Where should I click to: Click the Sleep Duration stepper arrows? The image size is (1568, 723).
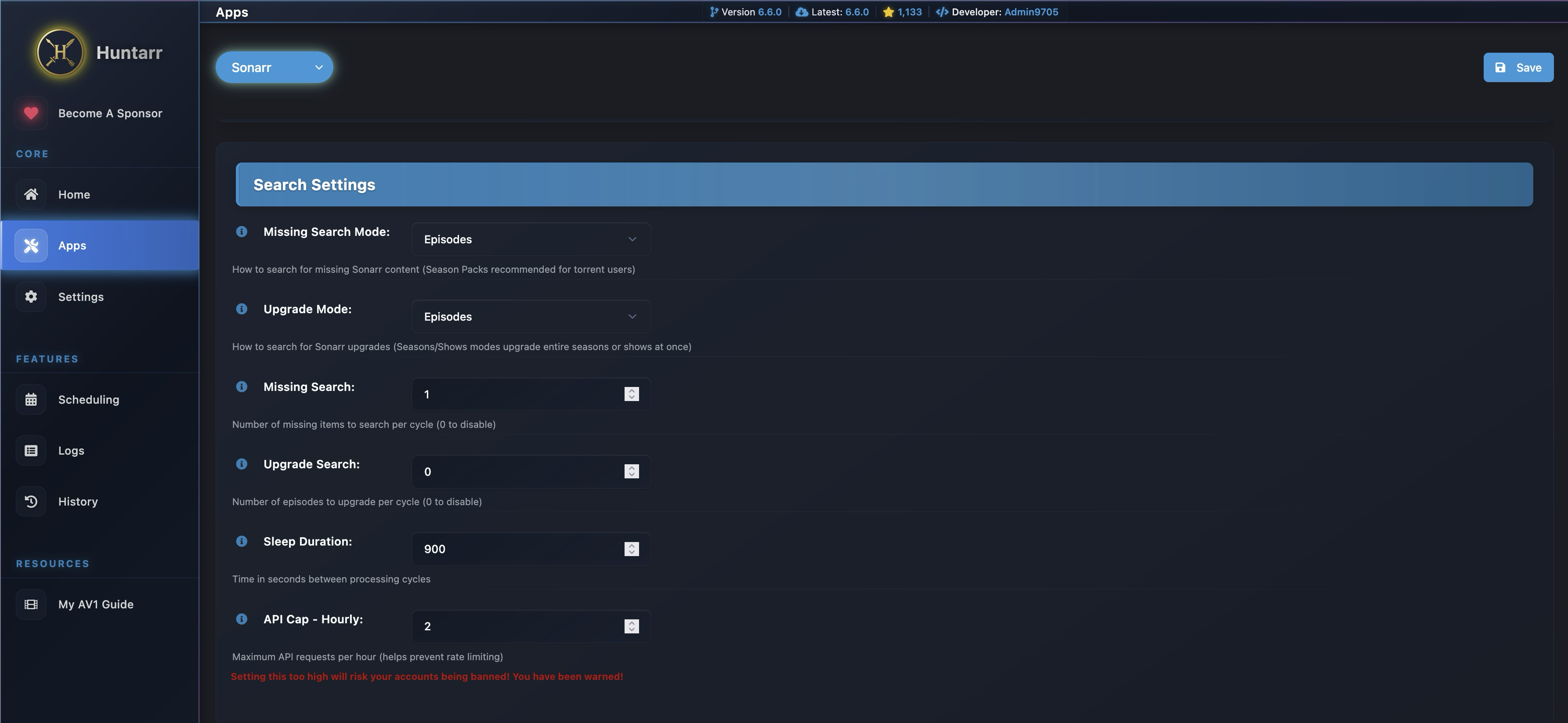click(631, 549)
